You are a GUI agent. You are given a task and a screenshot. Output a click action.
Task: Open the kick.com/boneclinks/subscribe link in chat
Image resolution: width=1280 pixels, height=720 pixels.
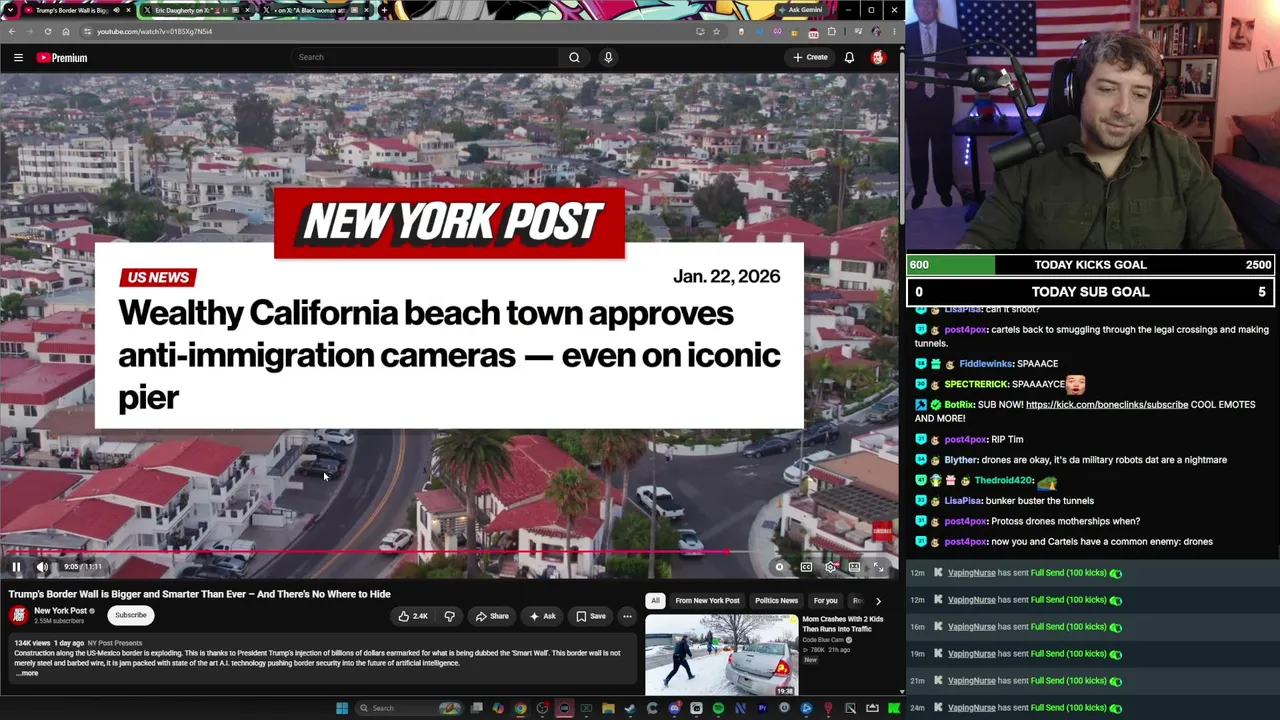[1107, 405]
